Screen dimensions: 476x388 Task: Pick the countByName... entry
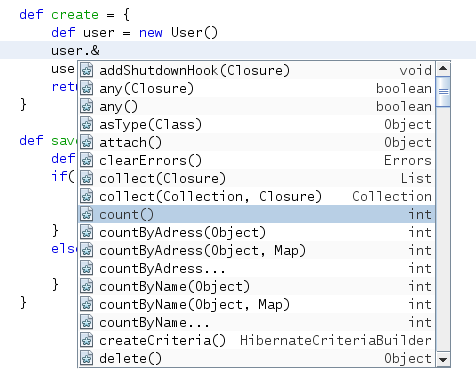[257, 322]
